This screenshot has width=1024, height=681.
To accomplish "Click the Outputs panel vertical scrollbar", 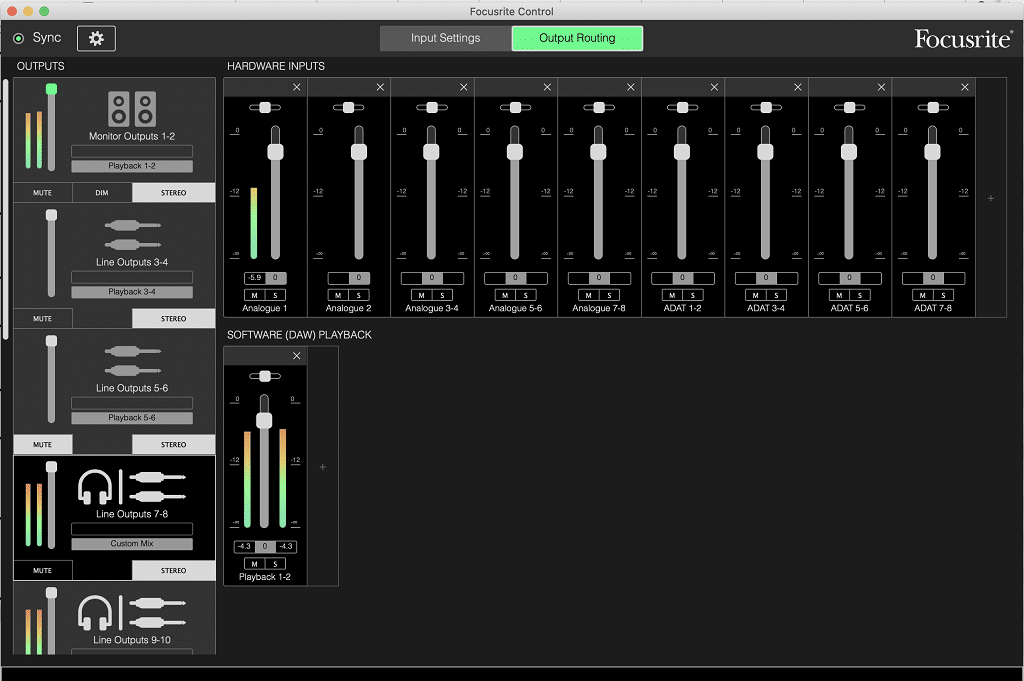I will (6, 209).
